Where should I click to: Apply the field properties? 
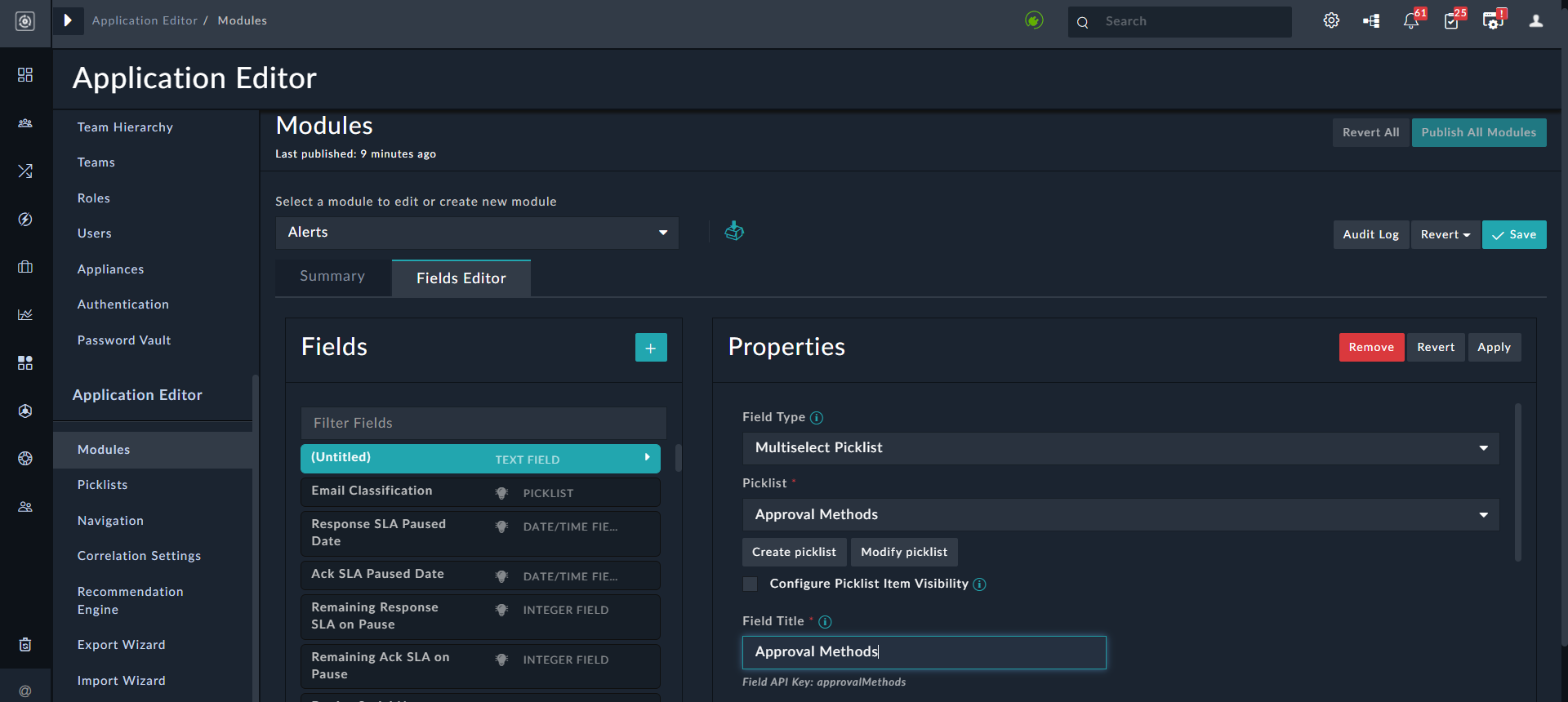pyautogui.click(x=1494, y=348)
